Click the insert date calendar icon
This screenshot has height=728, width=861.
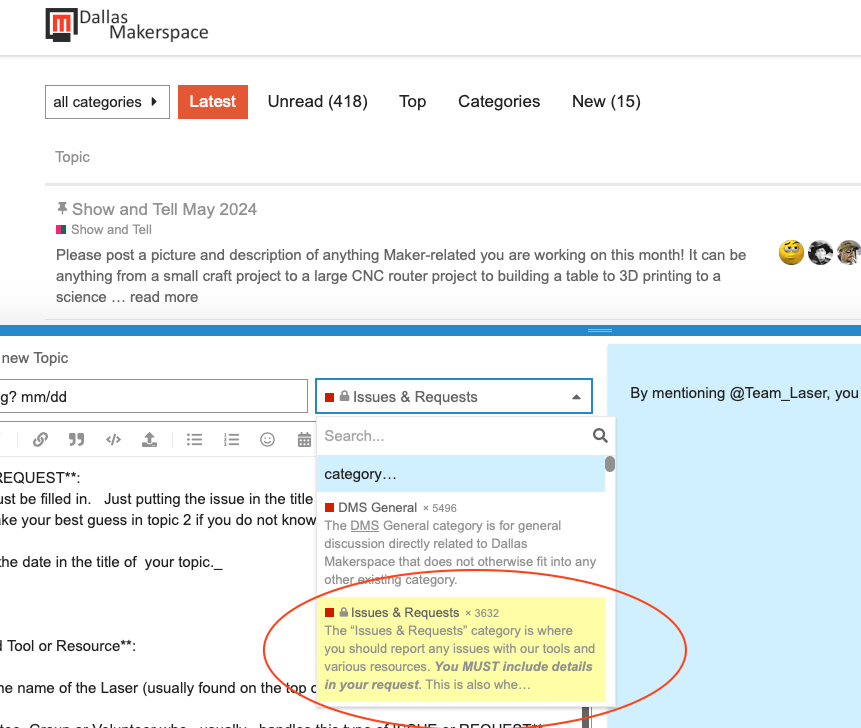click(304, 439)
